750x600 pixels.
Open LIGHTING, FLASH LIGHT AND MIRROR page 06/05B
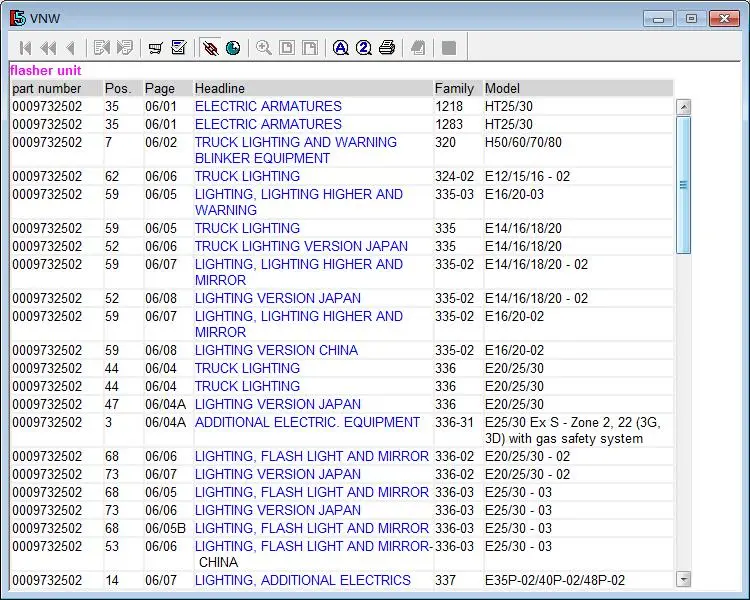pyautogui.click(x=312, y=528)
